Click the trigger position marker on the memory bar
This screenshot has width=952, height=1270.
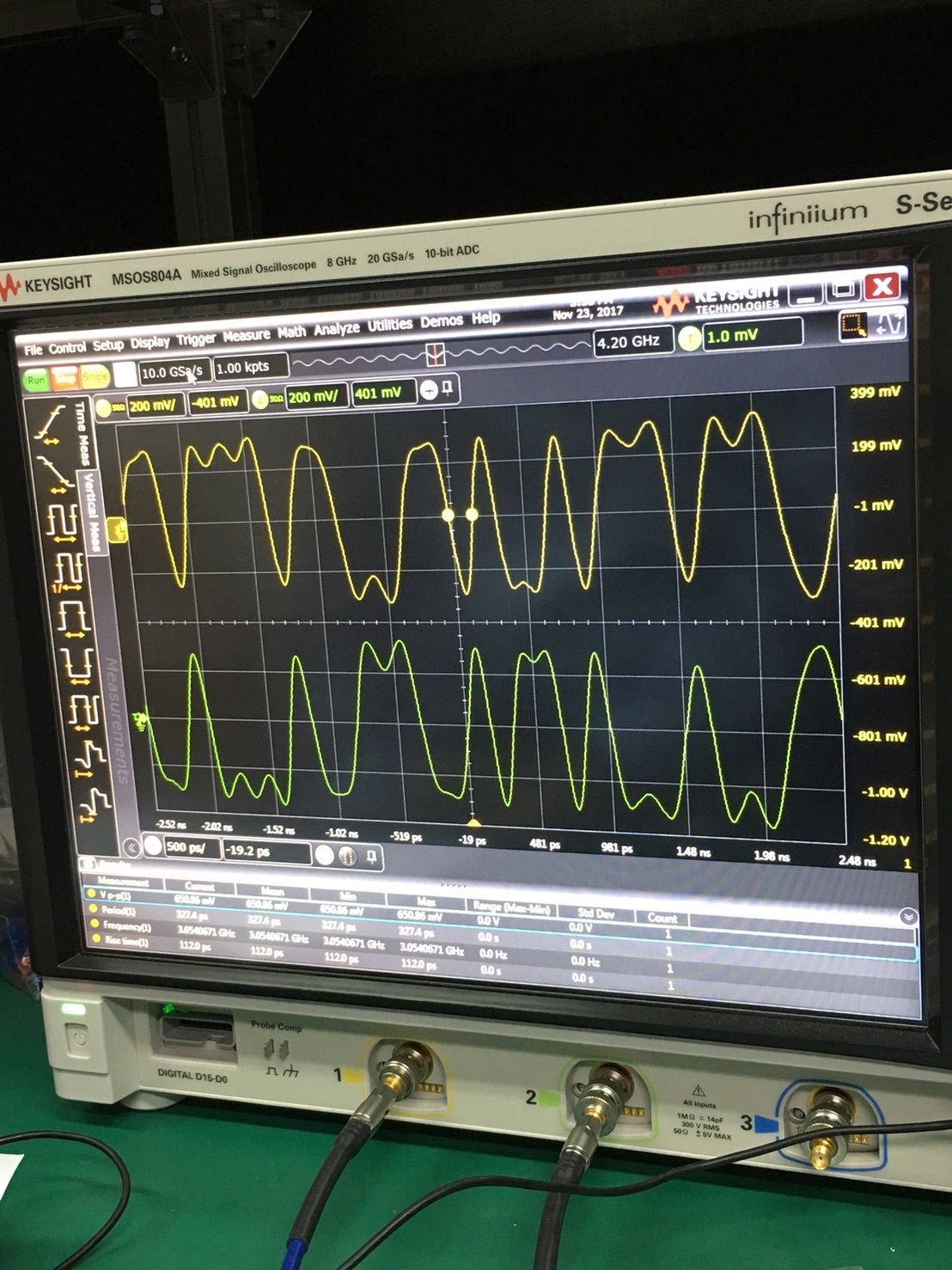[436, 354]
